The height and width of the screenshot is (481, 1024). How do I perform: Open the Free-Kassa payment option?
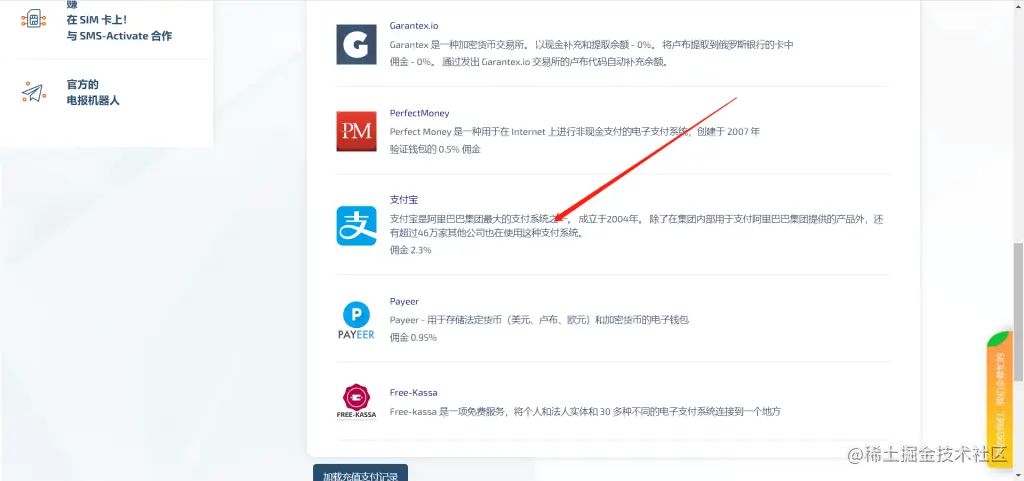pyautogui.click(x=413, y=392)
